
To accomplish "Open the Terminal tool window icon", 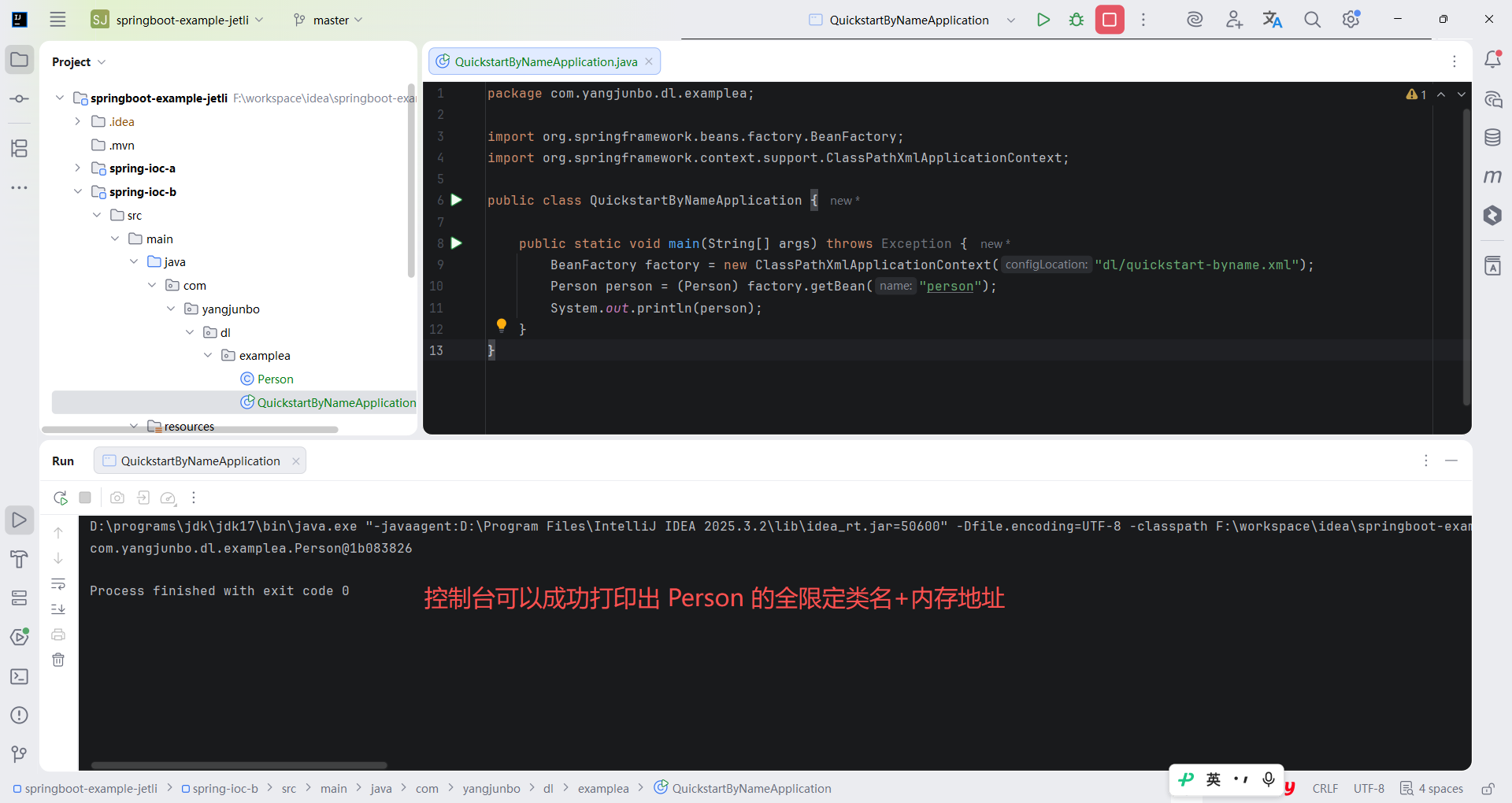I will [20, 676].
